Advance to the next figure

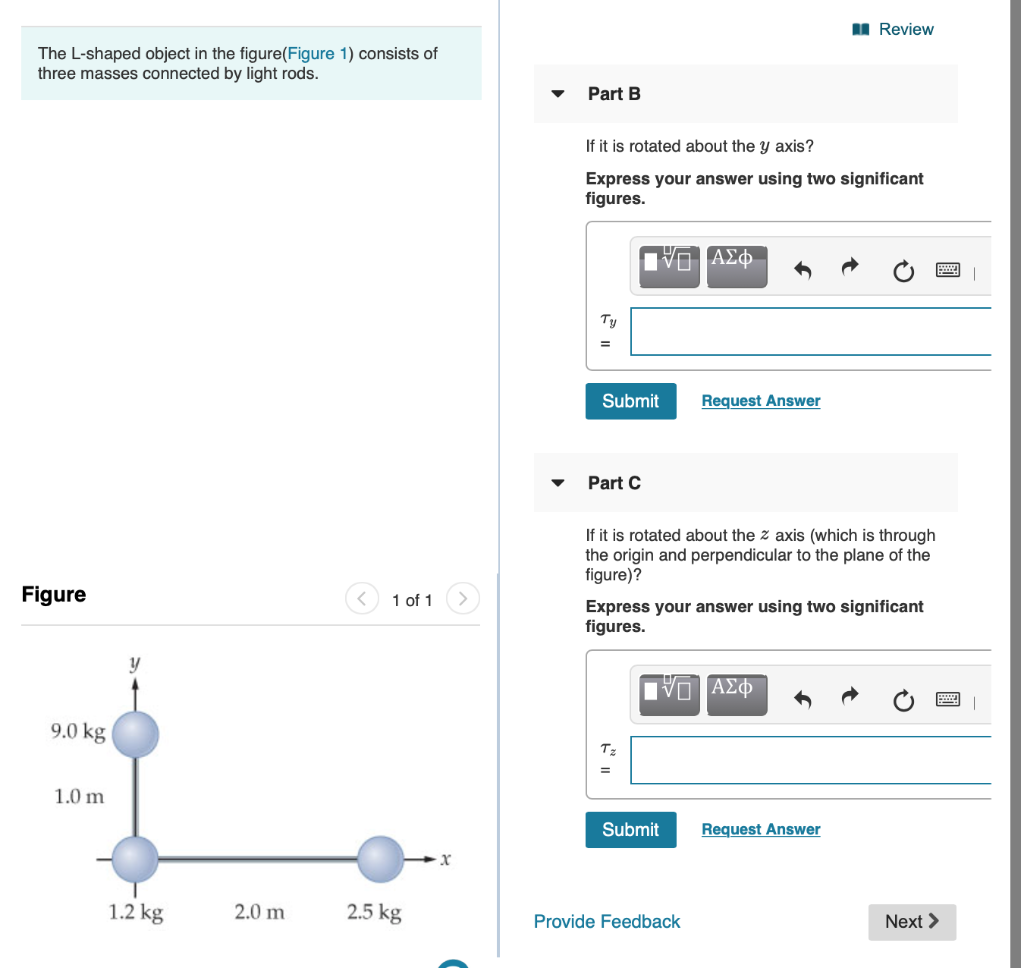pos(462,598)
